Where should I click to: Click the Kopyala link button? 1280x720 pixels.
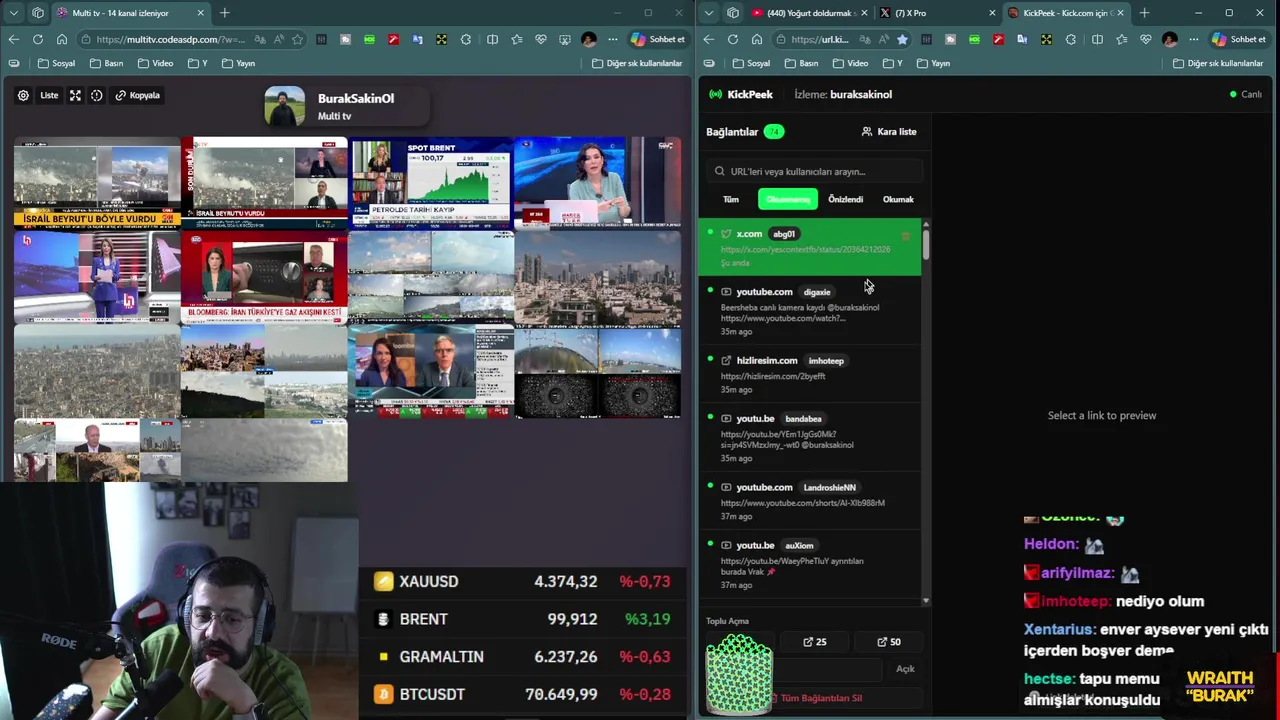point(137,95)
